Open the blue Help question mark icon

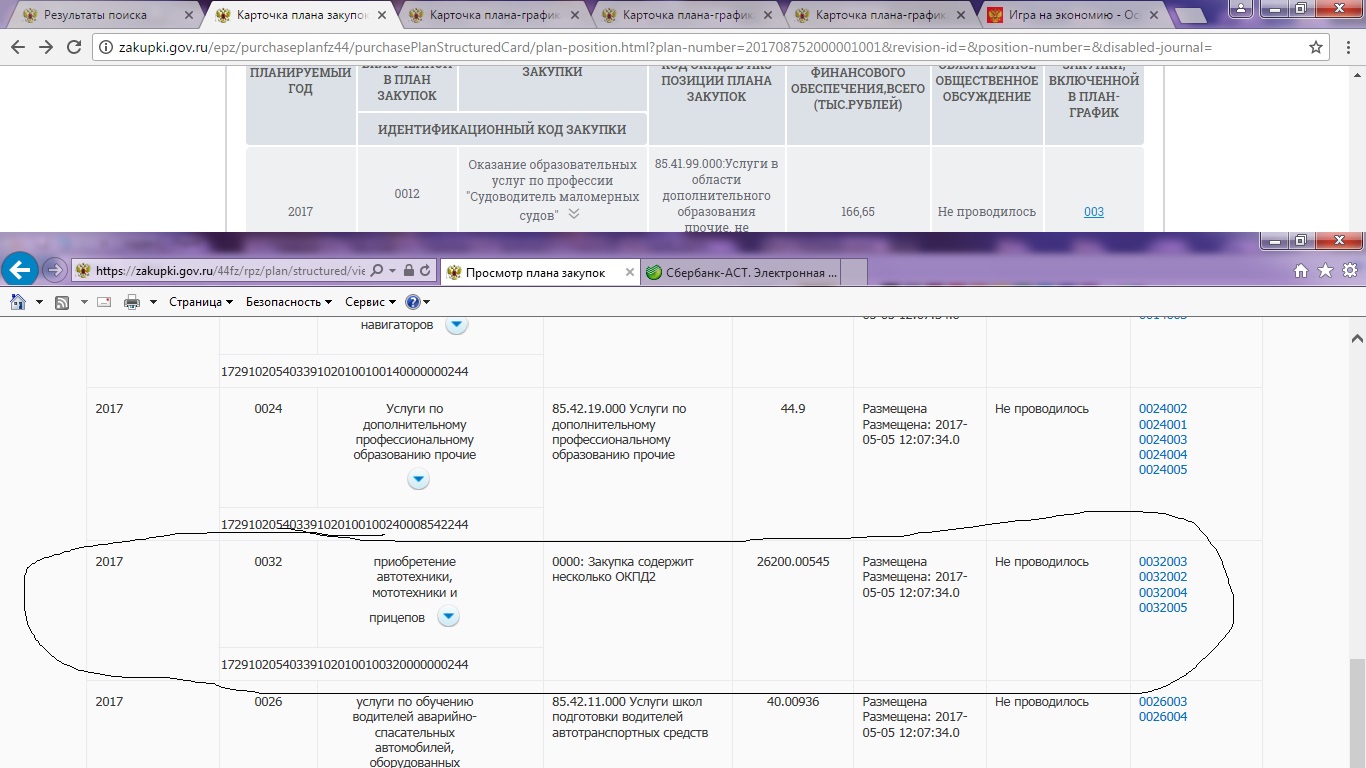414,302
